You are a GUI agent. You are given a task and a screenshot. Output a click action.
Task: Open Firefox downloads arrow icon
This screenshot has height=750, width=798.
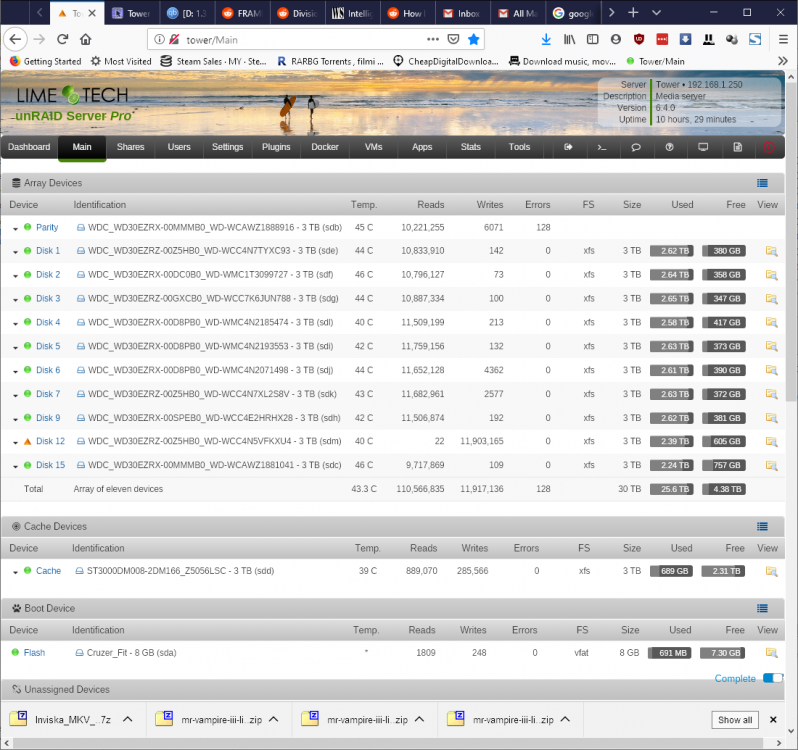546,39
